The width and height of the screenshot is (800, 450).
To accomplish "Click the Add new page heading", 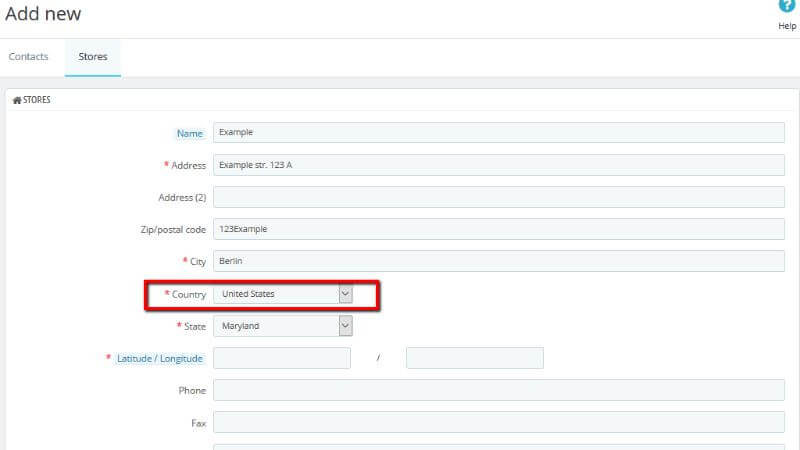I will coord(43,14).
